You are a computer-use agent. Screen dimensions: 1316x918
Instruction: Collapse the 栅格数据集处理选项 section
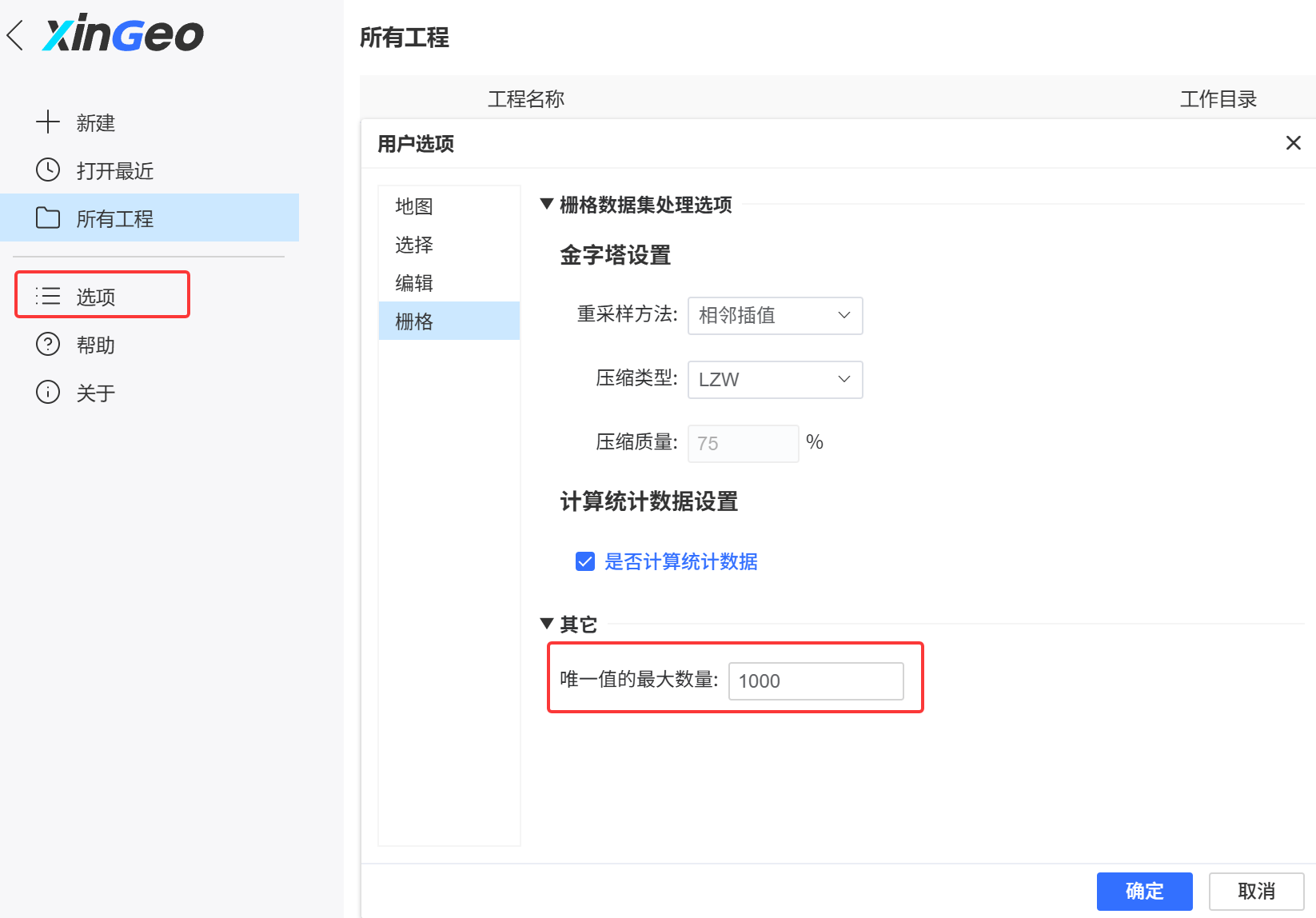click(546, 205)
